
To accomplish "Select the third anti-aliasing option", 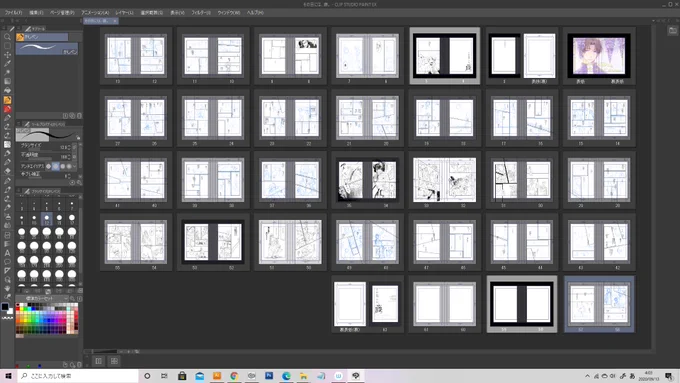I will [62, 166].
